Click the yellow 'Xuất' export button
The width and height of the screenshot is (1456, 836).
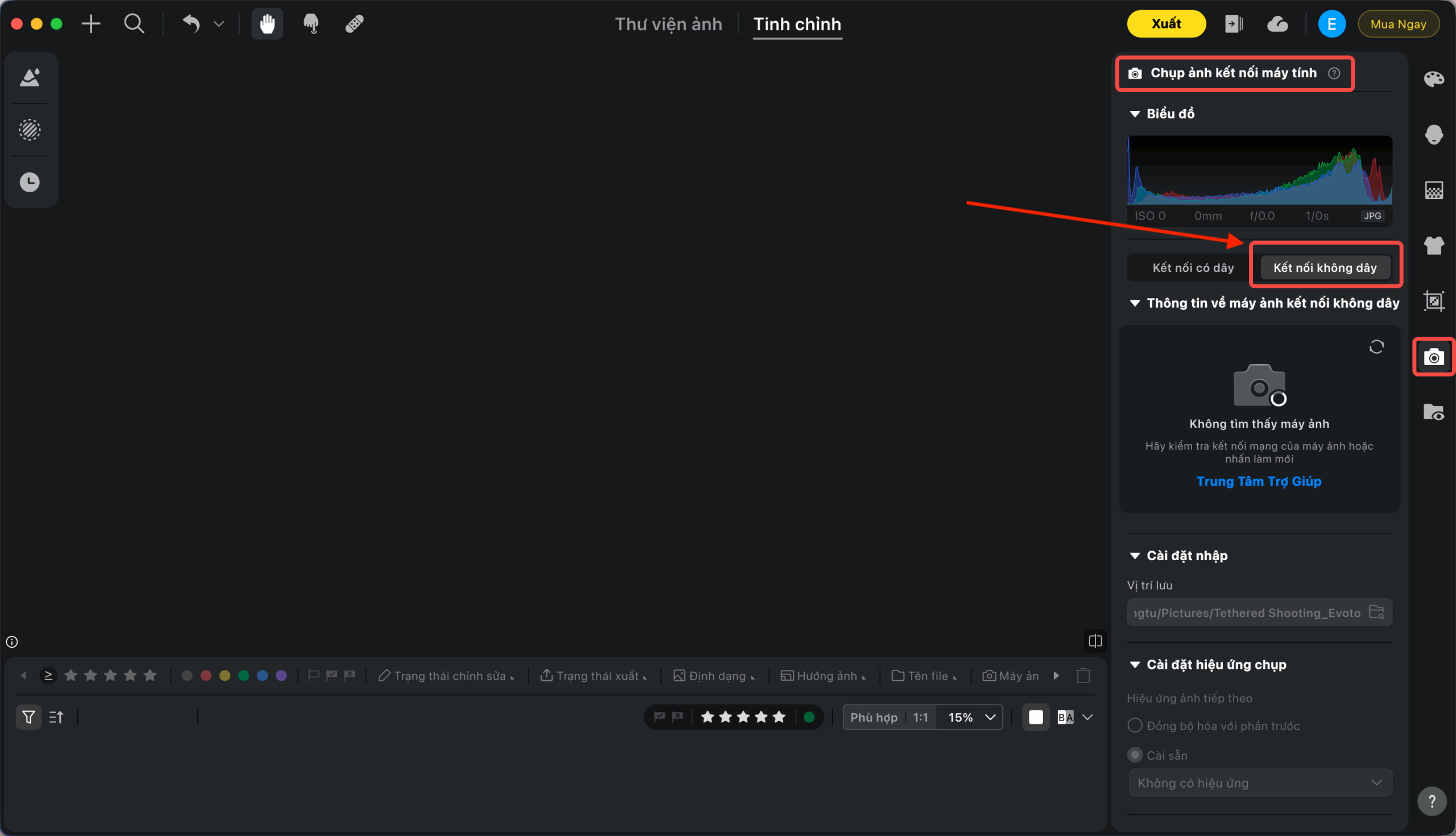pos(1166,24)
